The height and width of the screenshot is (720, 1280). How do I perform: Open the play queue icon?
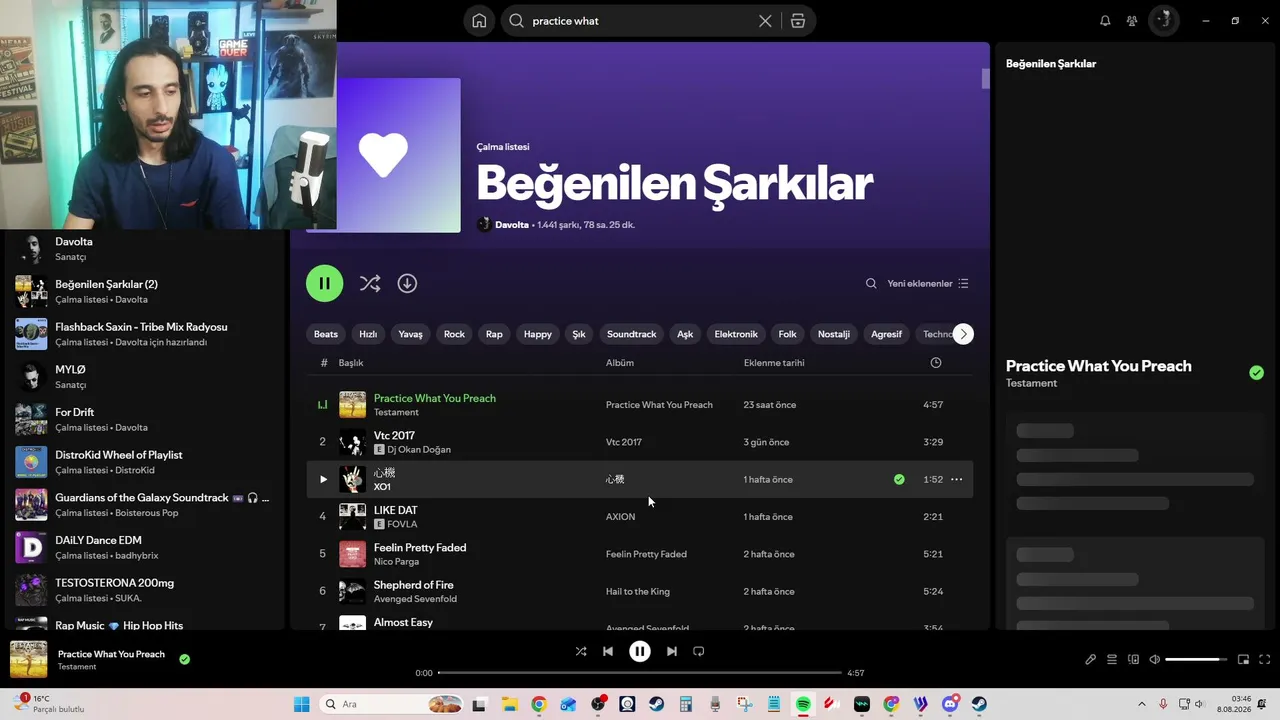1112,660
